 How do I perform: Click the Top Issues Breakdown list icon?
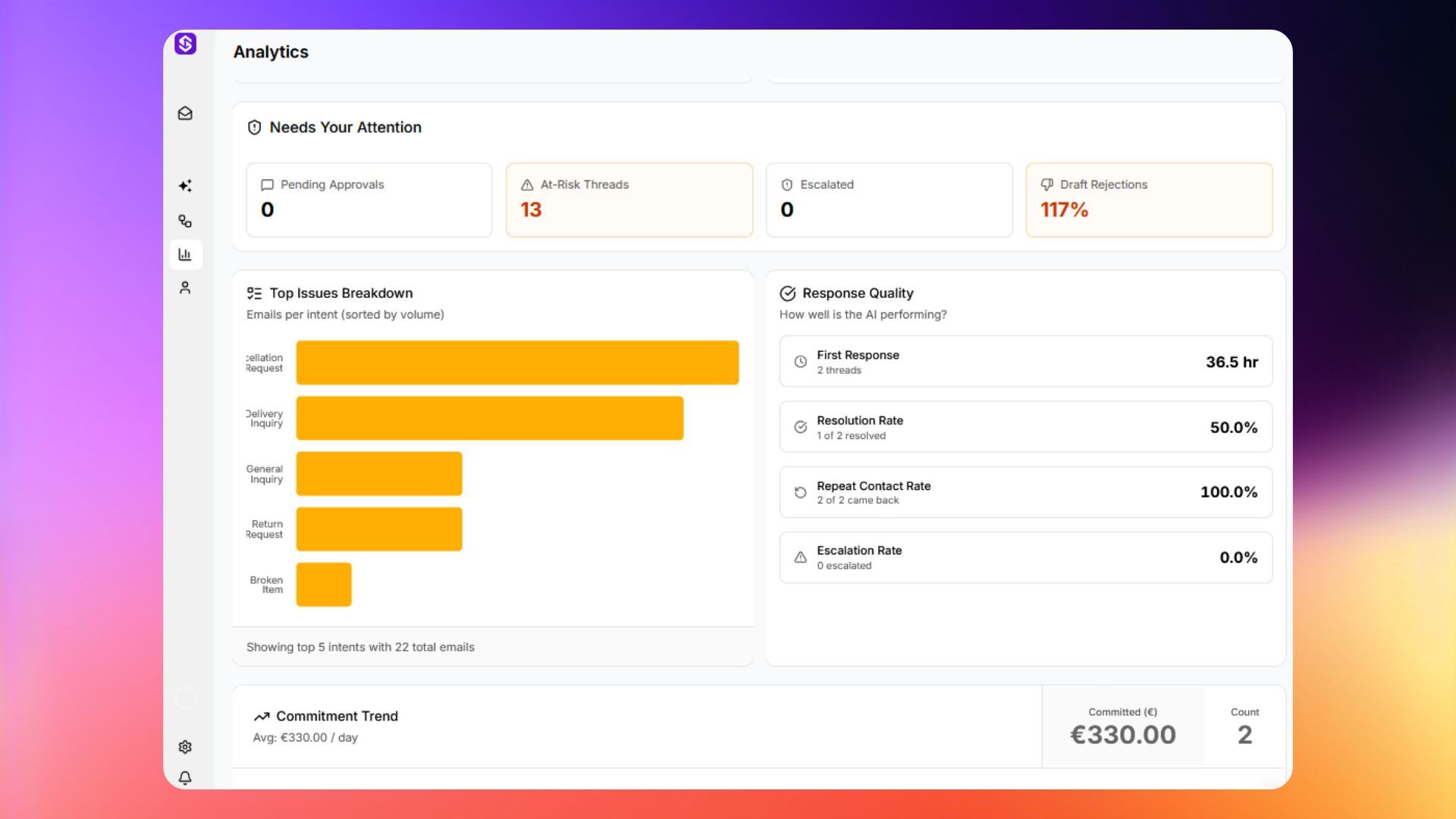(255, 293)
